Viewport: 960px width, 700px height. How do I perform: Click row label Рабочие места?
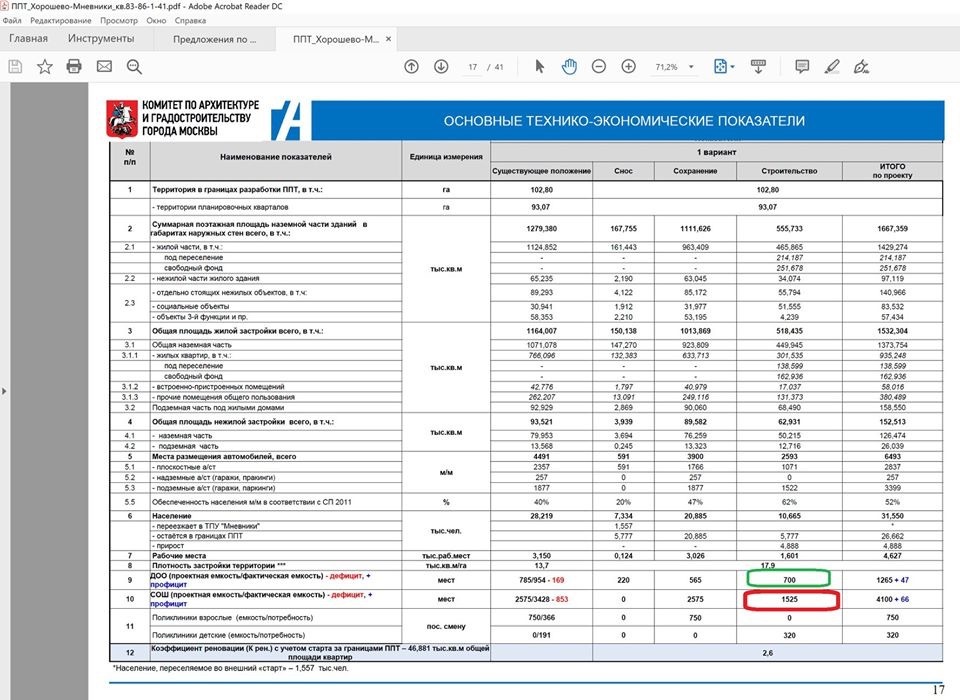[179, 555]
